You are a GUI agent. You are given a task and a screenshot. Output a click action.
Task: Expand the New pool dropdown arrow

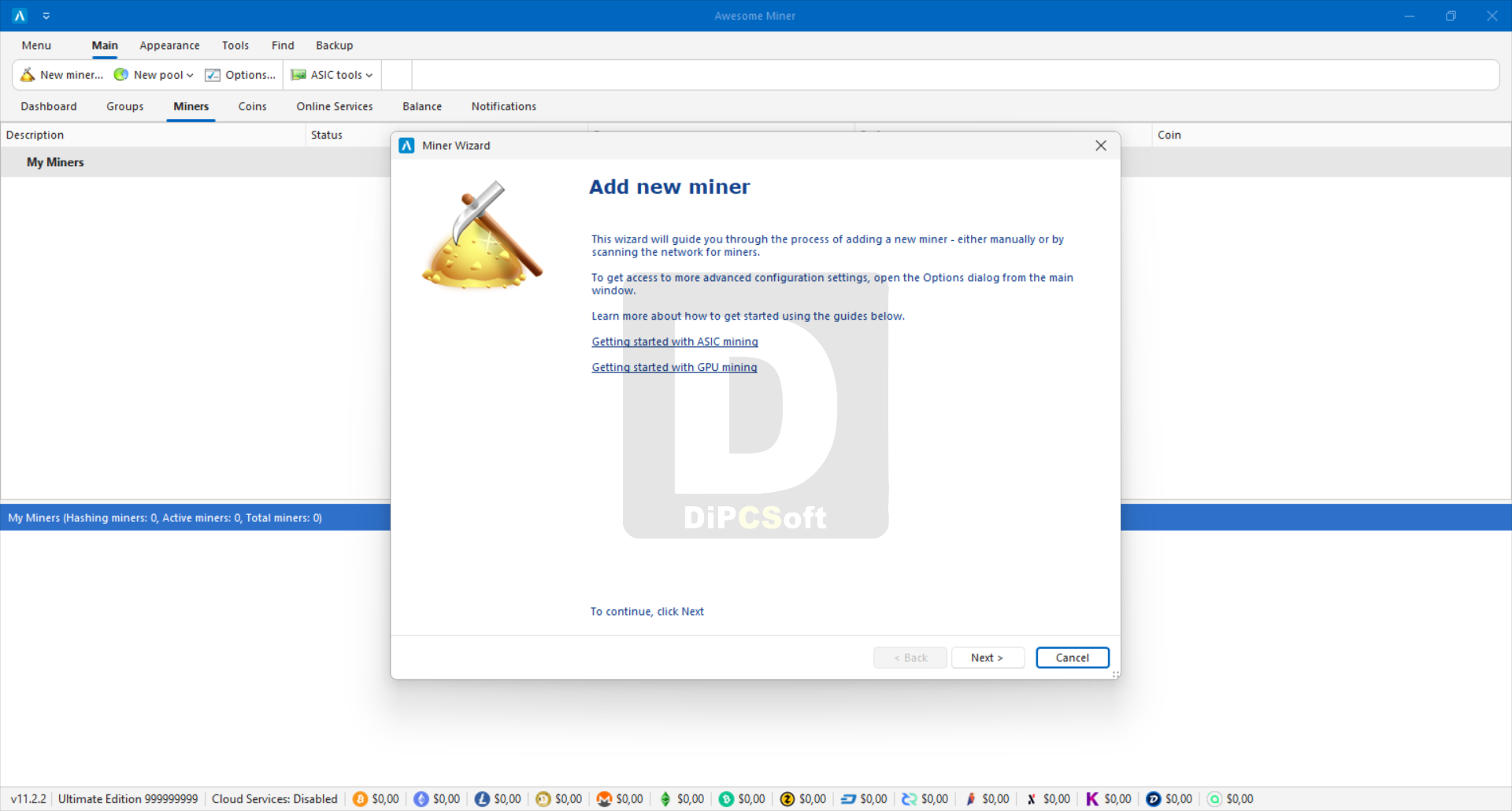(x=190, y=76)
